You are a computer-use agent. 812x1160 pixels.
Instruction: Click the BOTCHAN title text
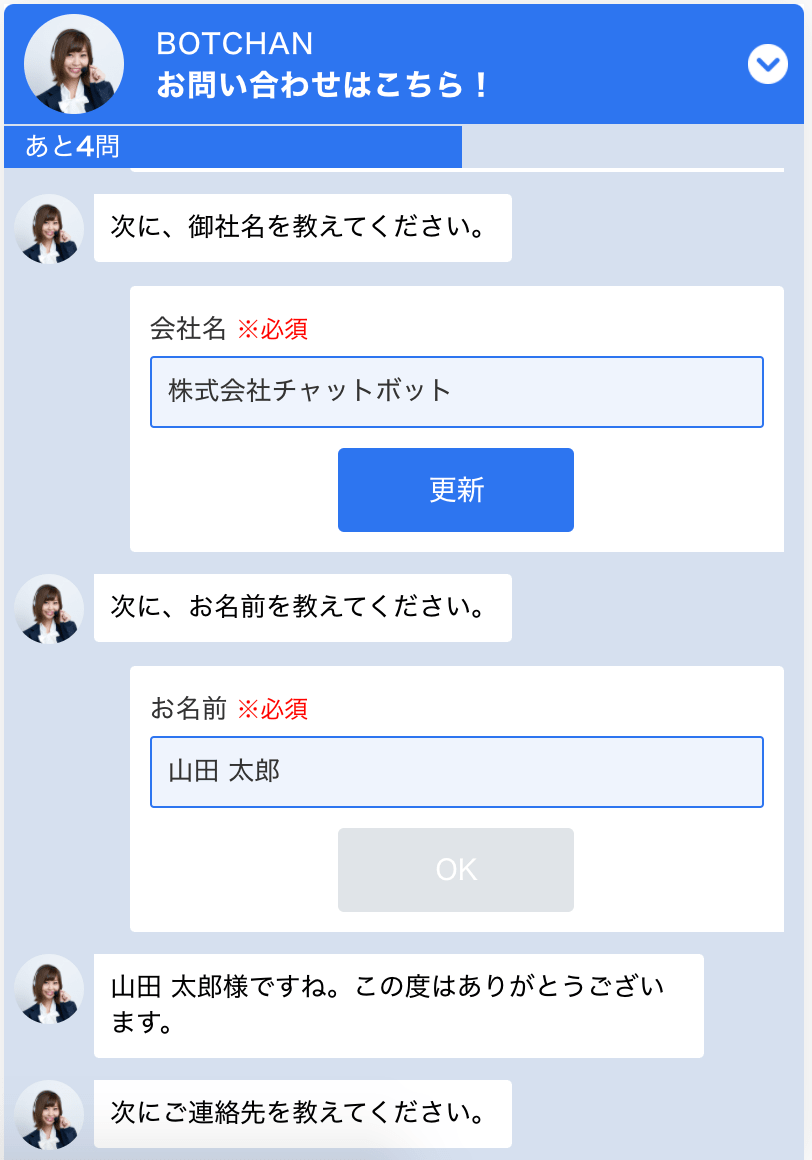tap(234, 44)
